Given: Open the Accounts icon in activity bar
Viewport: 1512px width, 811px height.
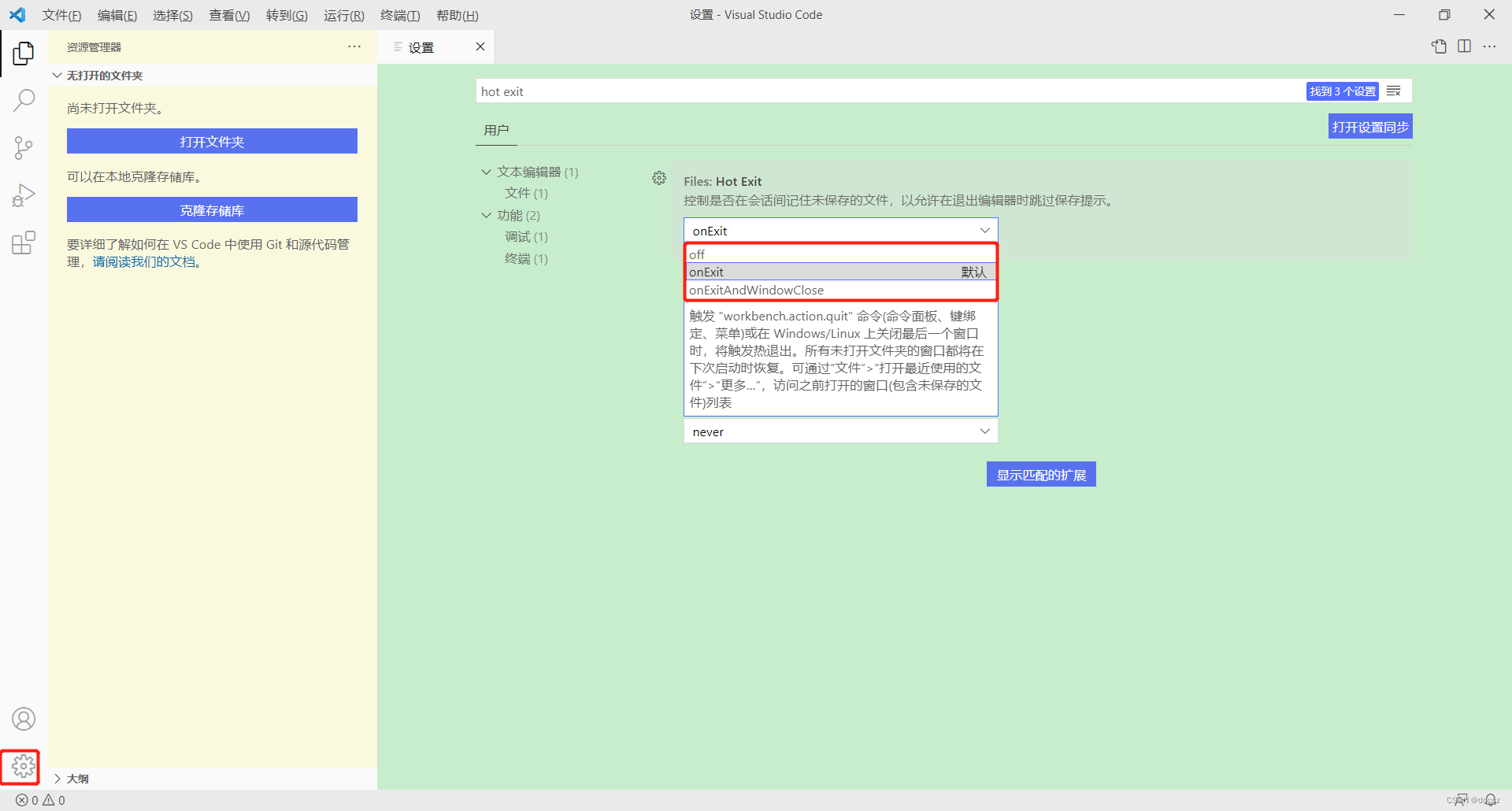Looking at the screenshot, I should click(24, 719).
